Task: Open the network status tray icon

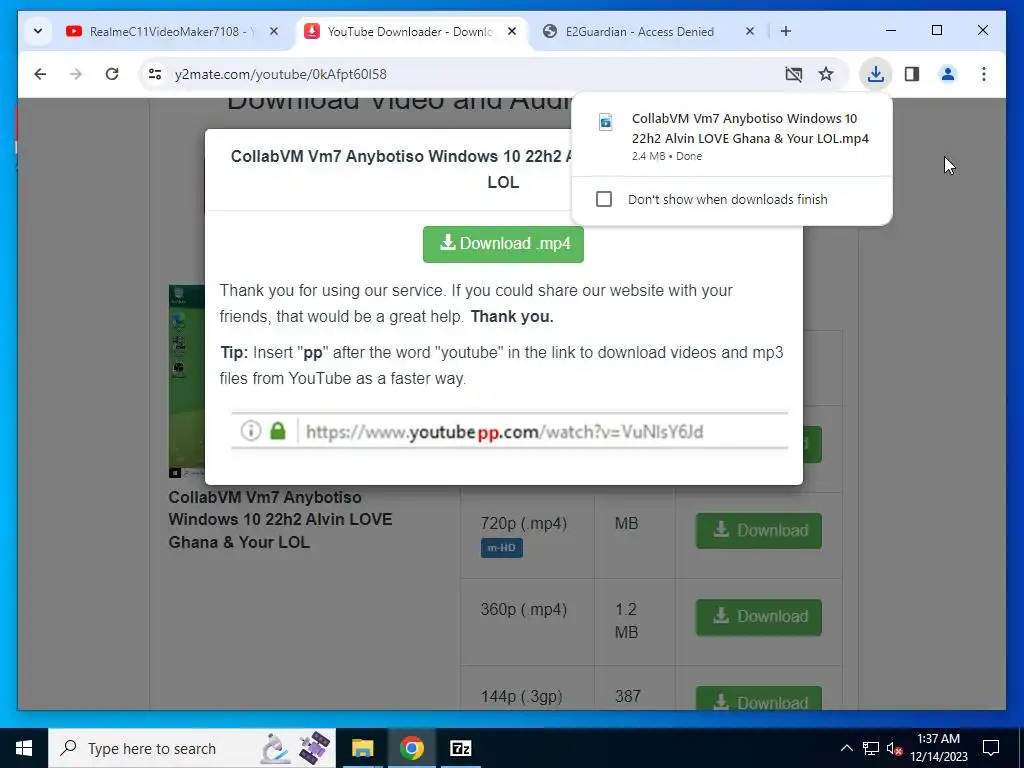Action: (871, 748)
